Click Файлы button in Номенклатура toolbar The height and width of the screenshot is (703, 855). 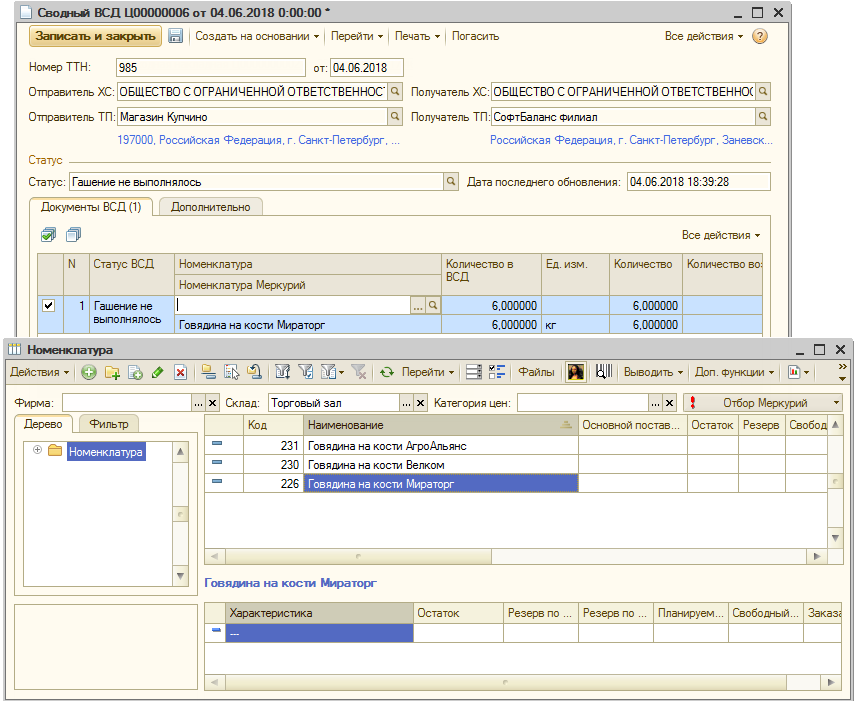(536, 372)
